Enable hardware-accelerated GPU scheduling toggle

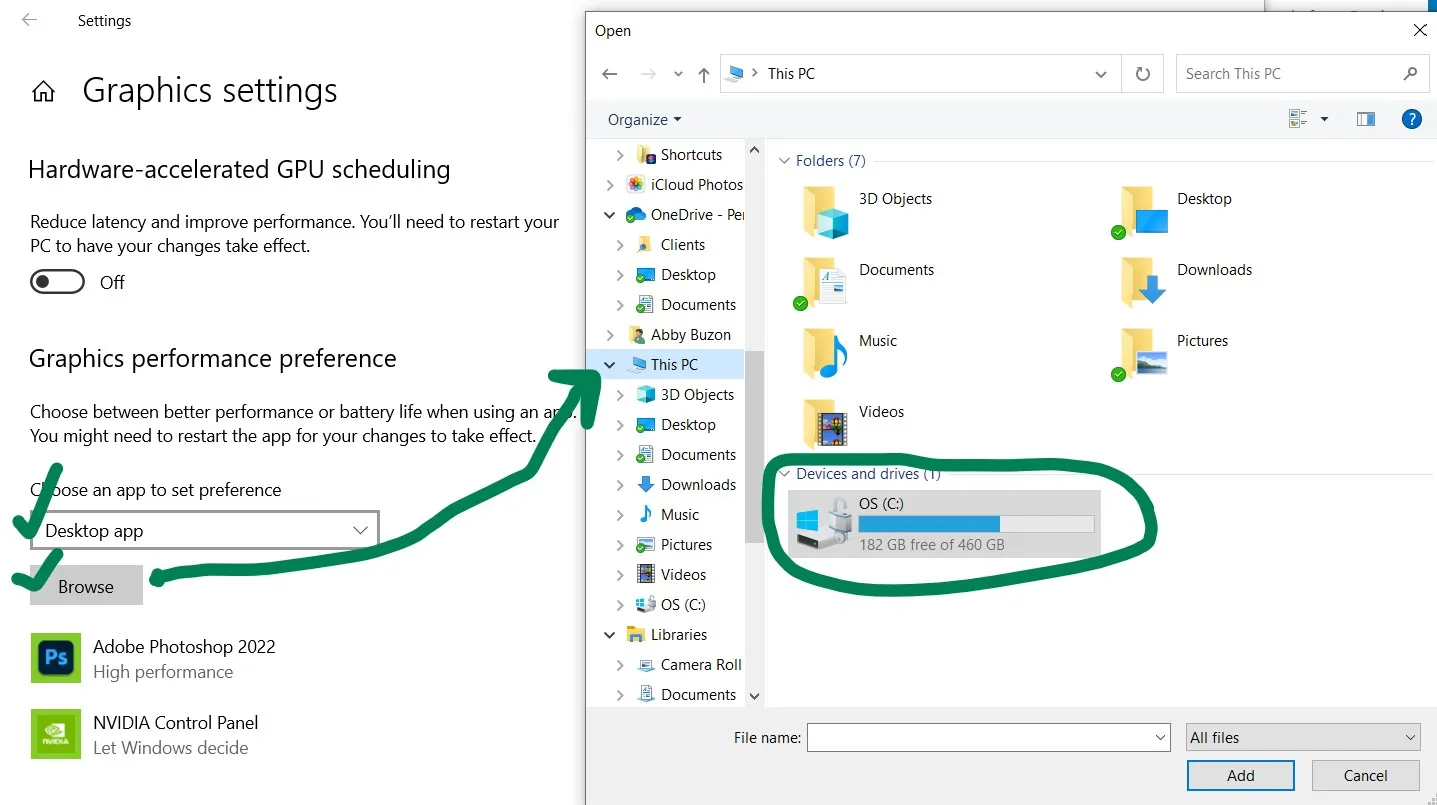(x=57, y=281)
